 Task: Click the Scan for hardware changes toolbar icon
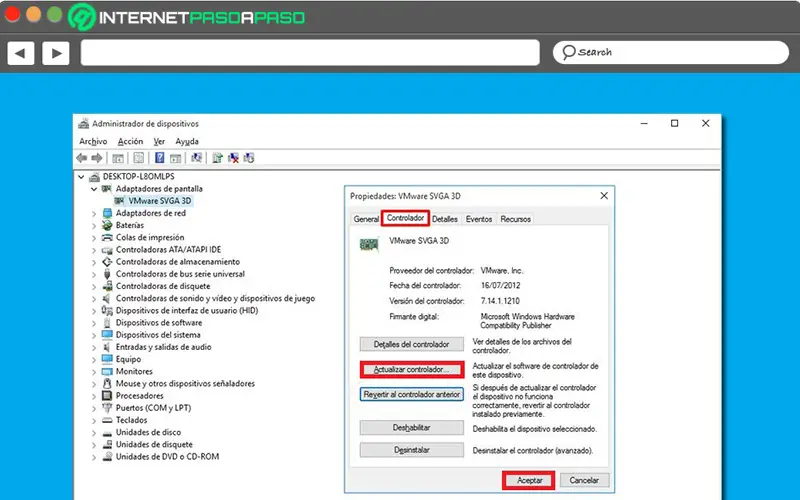tap(196, 158)
